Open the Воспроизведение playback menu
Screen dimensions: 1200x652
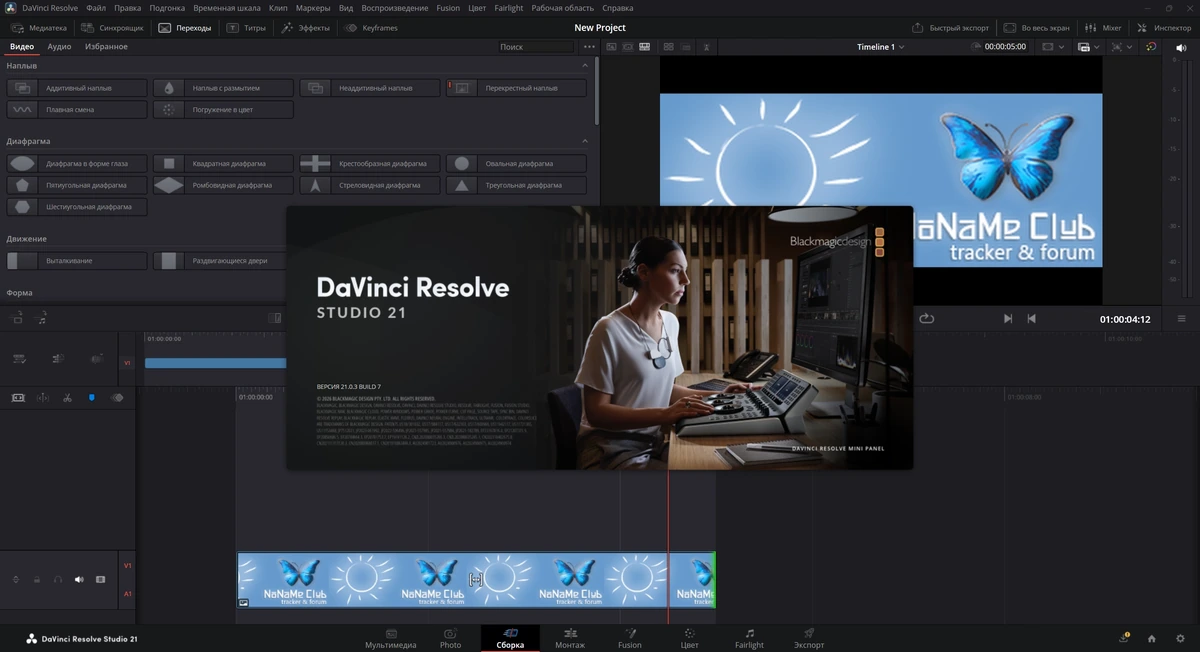395,8
